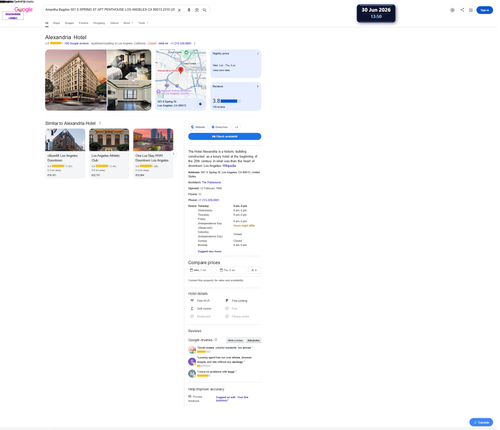Select the All results tab
Screen dimensions: 500x430
pos(47,23)
